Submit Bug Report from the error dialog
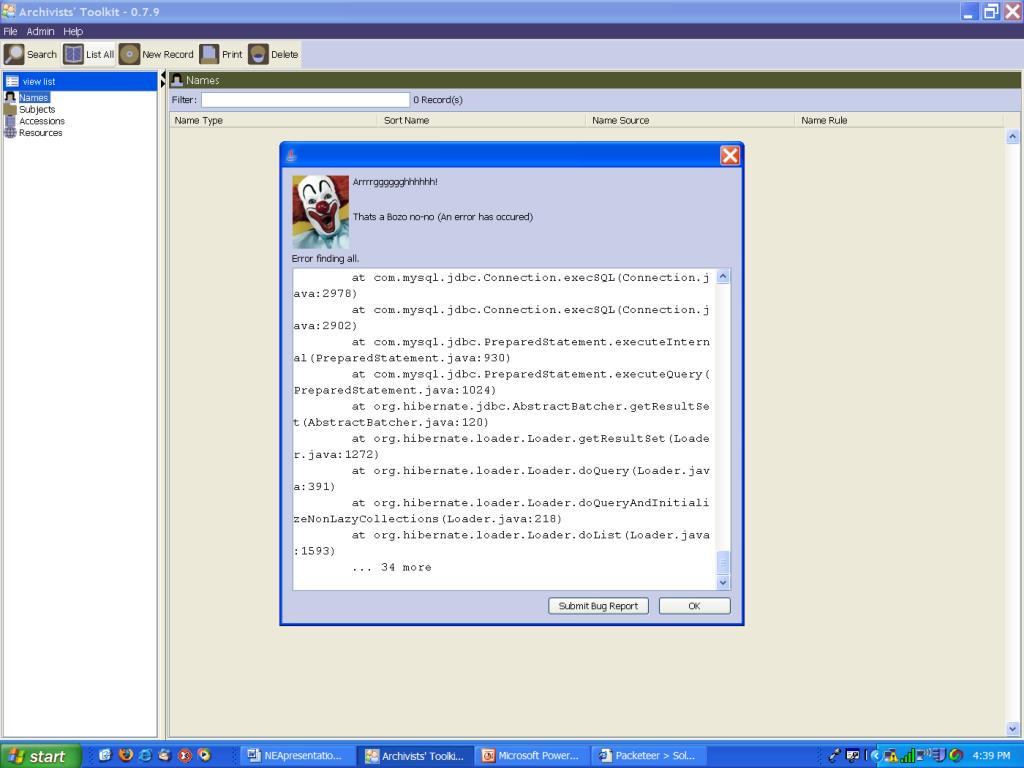Viewport: 1024px width, 768px height. (598, 606)
